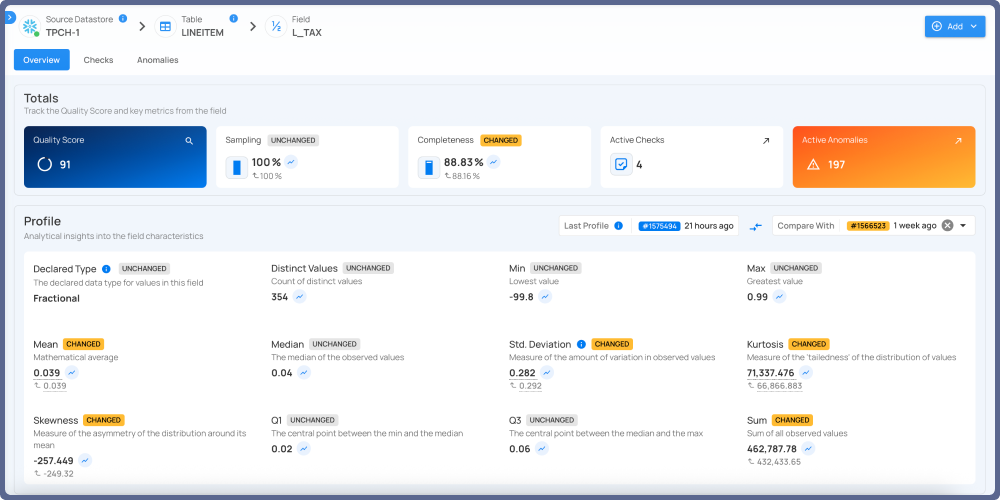
Task: Click the Min value -99.8
Action: point(521,297)
